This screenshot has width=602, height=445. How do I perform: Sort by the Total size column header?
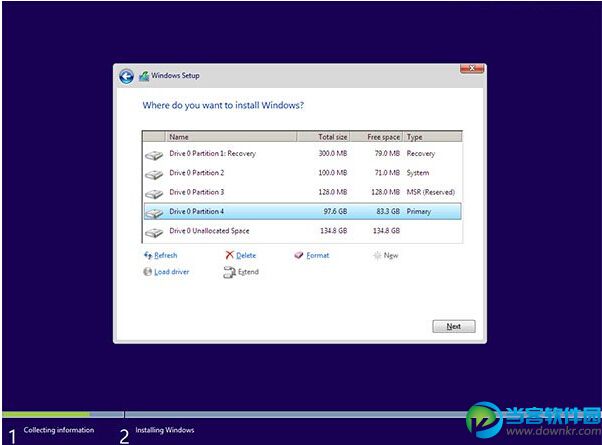pos(323,137)
